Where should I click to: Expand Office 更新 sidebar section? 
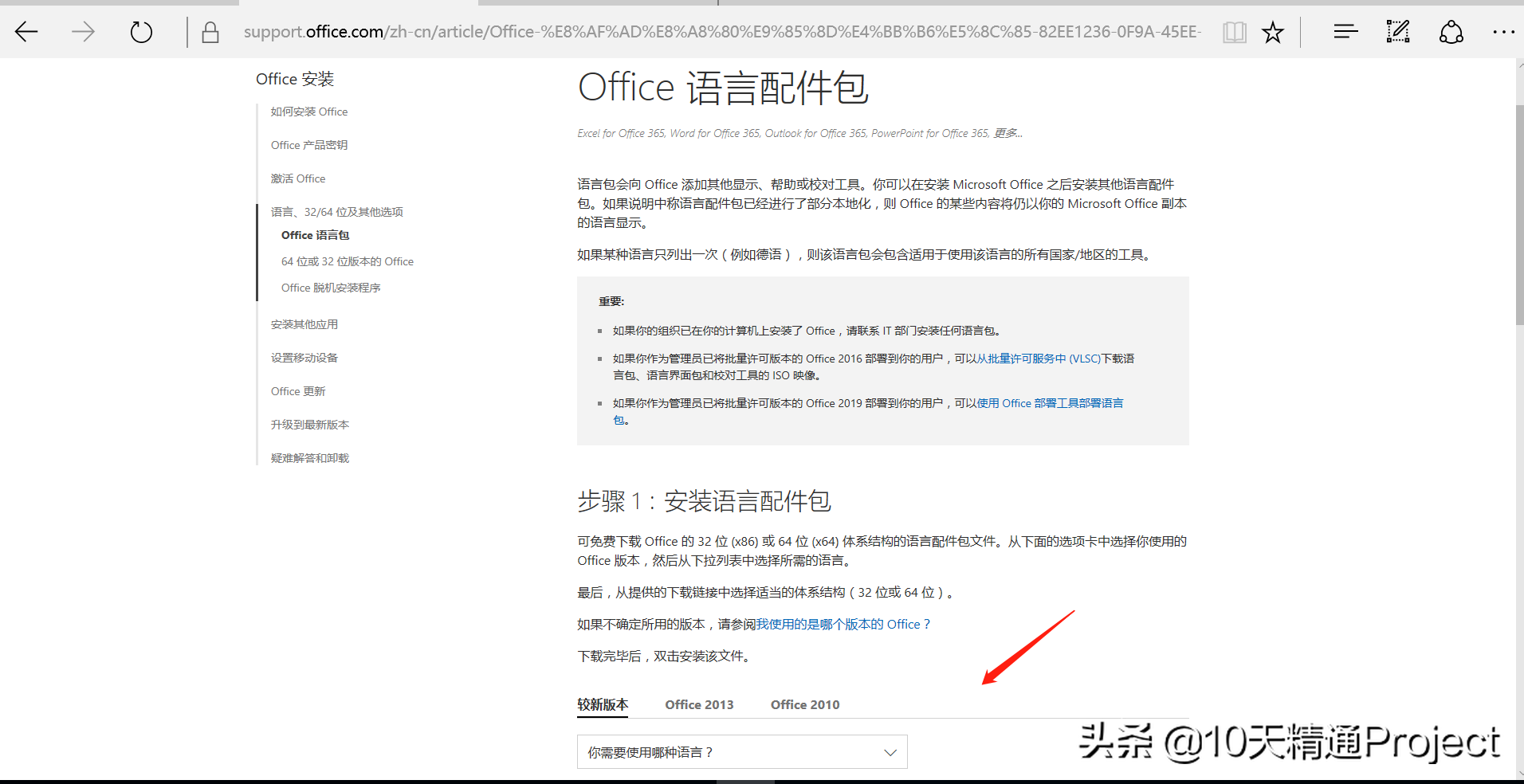coord(298,391)
